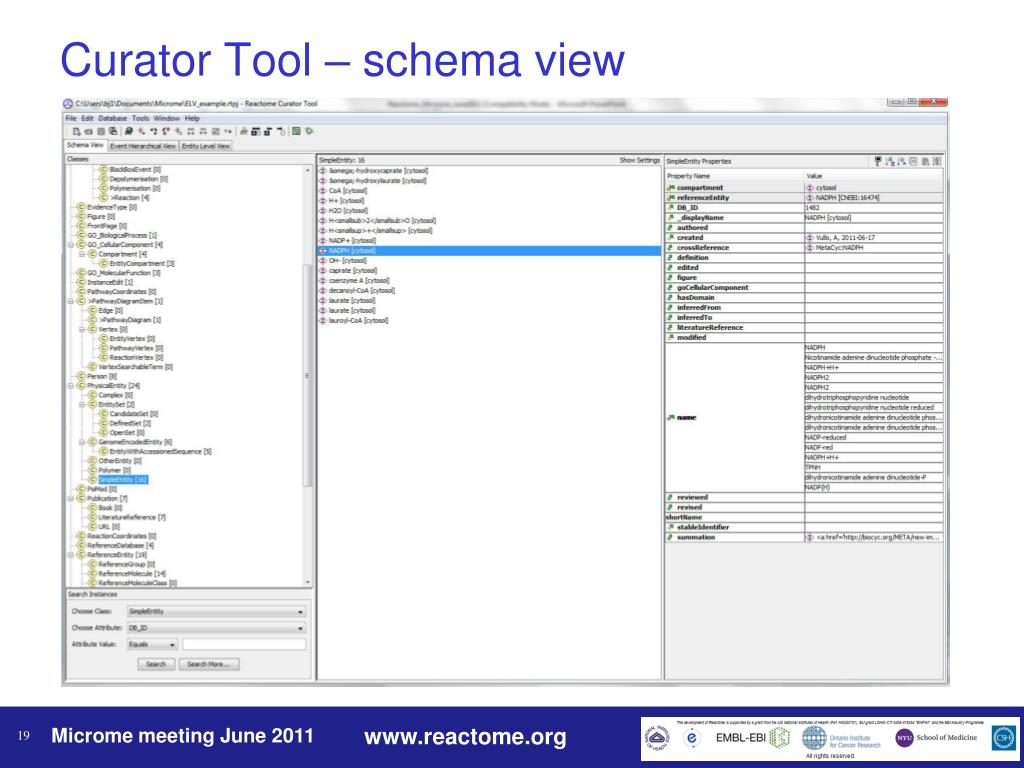Viewport: 1024px width, 768px height.
Task: Click the Reactome logo icon in title bar
Action: point(68,104)
